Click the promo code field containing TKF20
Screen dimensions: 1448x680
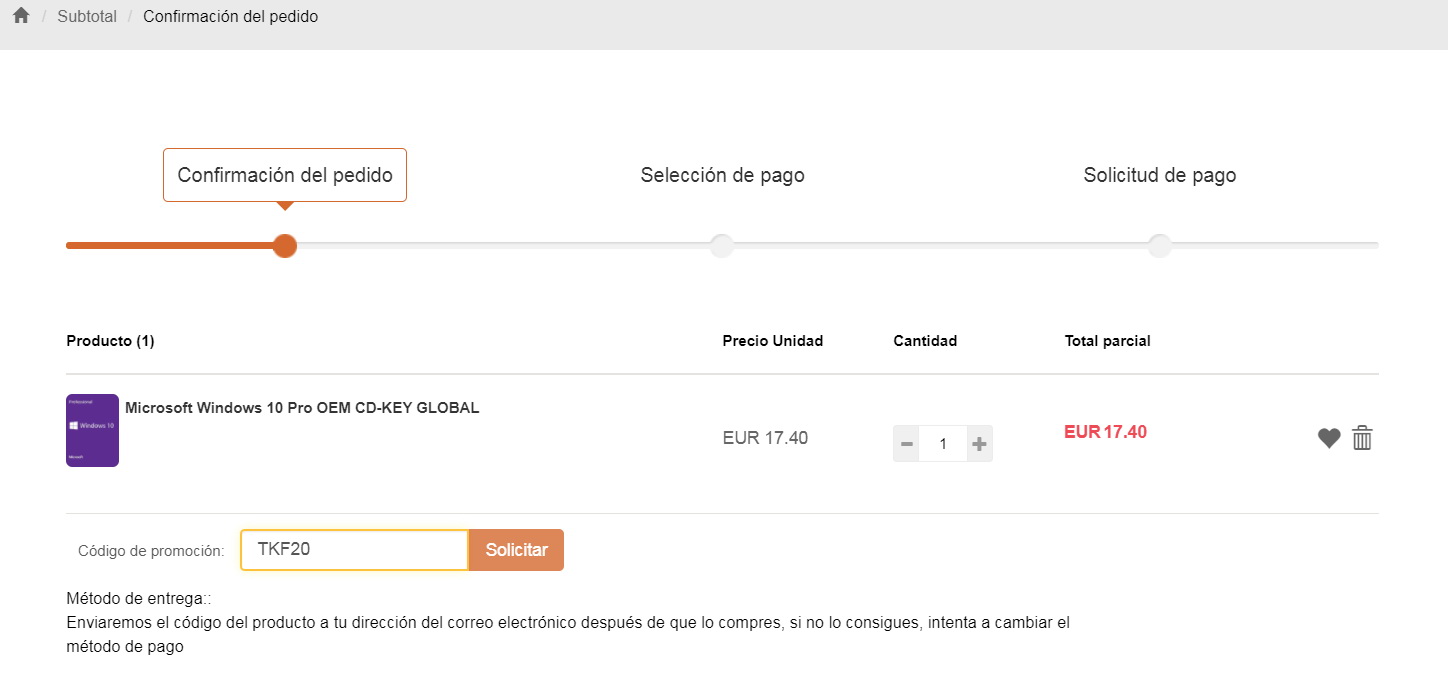355,550
